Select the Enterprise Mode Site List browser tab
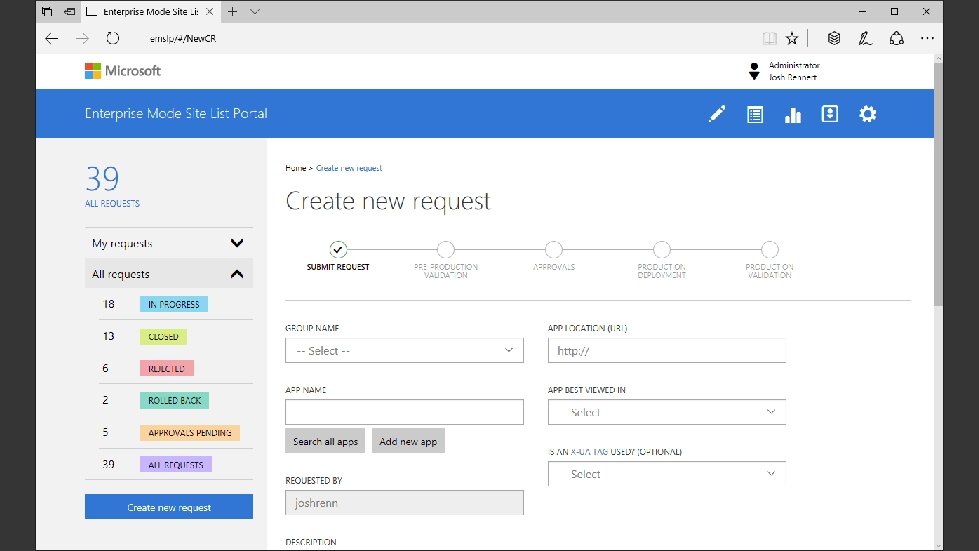 [150, 11]
